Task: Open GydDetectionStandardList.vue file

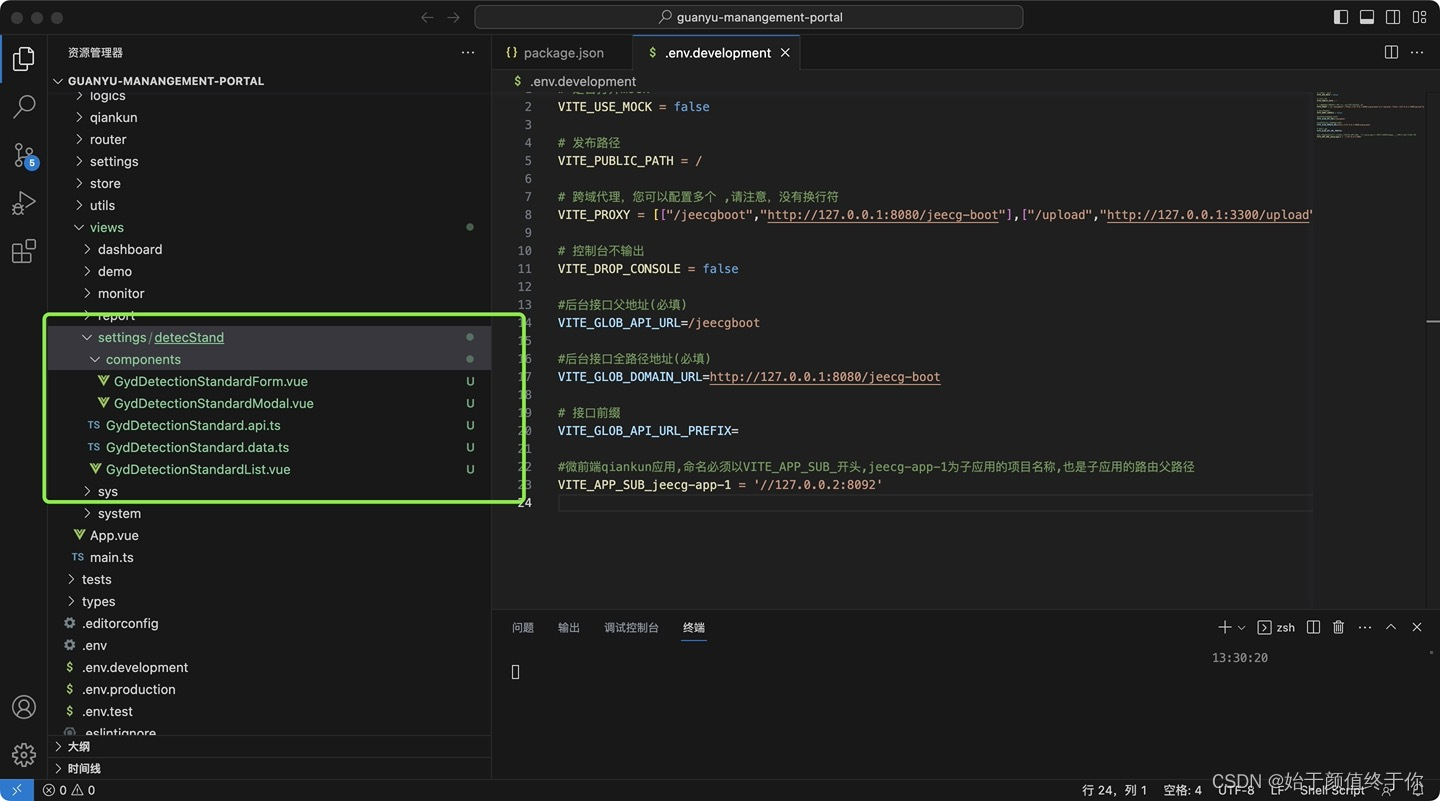Action: tap(270, 469)
